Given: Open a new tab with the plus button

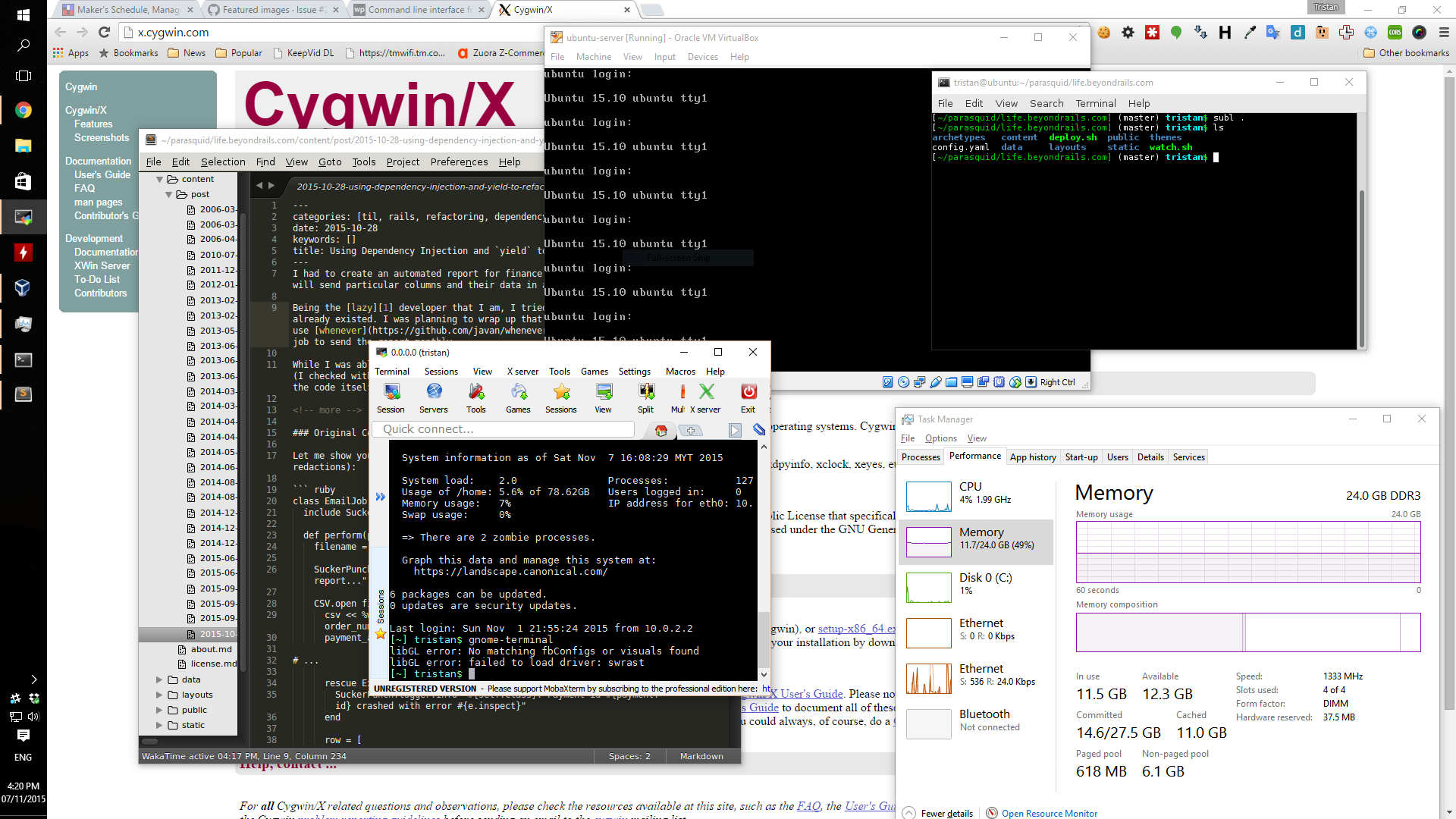Looking at the screenshot, I should (691, 431).
